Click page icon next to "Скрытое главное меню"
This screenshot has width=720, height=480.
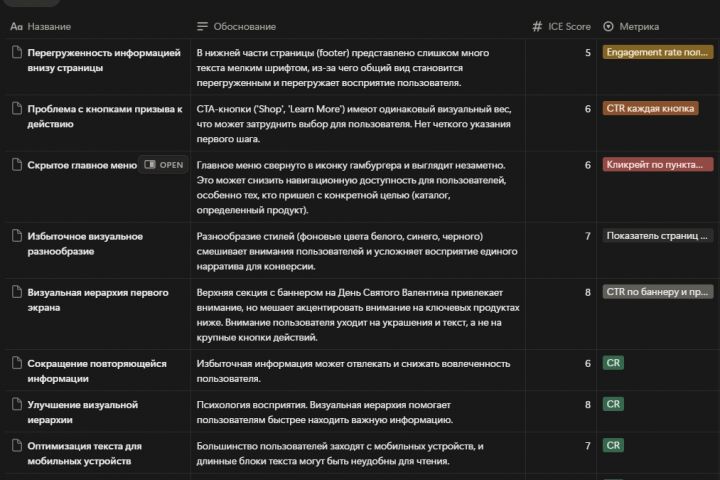[x=16, y=165]
